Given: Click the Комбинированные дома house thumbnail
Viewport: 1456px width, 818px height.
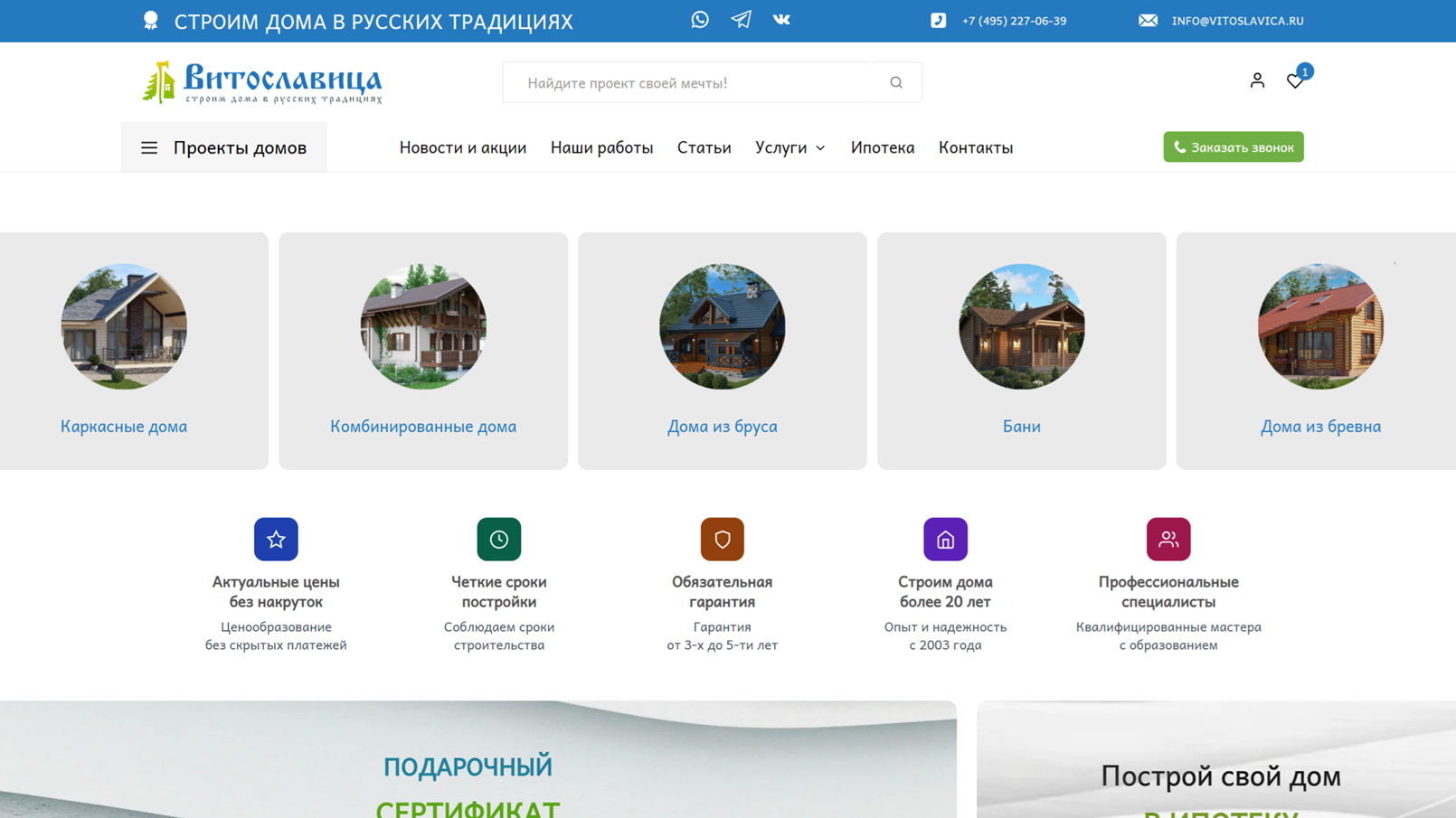Looking at the screenshot, I should pos(423,326).
